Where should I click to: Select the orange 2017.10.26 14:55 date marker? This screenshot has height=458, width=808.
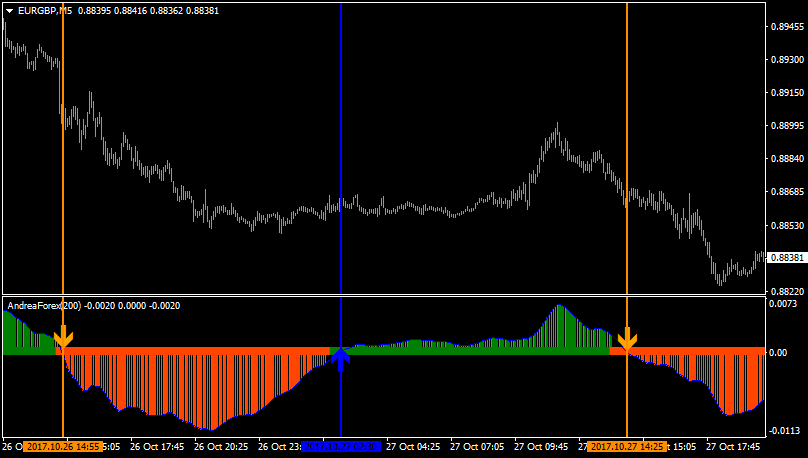(x=61, y=447)
